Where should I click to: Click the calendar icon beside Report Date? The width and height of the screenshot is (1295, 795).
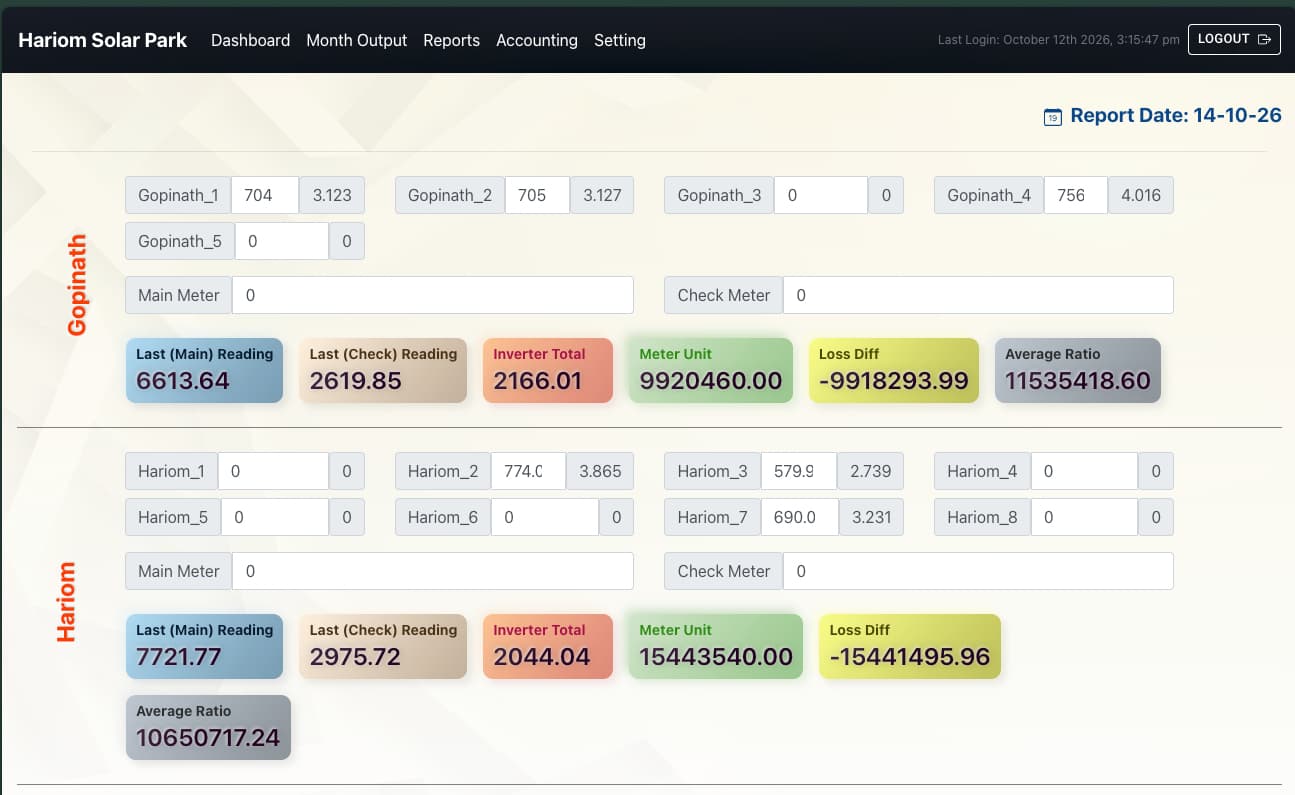click(1052, 117)
